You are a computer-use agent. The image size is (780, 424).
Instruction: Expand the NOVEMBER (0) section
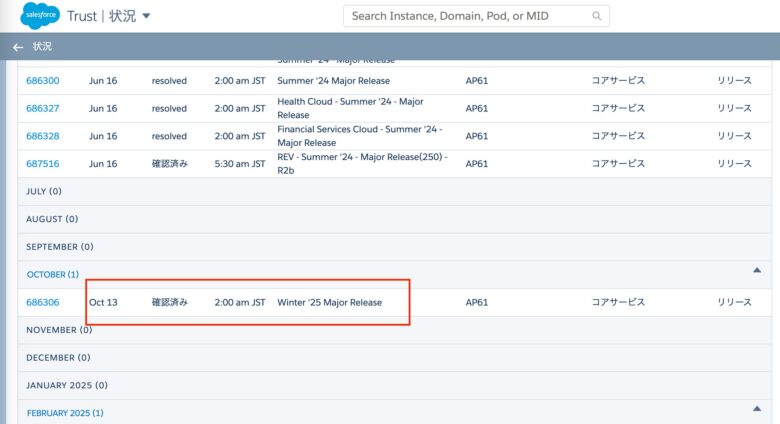click(x=394, y=330)
